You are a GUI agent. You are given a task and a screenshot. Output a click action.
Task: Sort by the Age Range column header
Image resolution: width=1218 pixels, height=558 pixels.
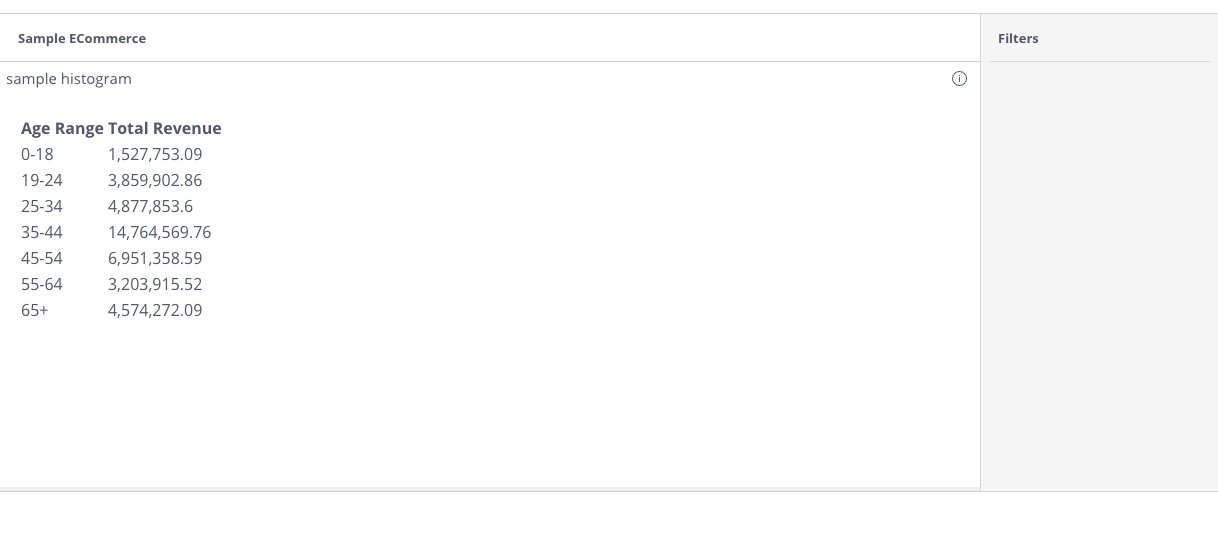click(62, 128)
